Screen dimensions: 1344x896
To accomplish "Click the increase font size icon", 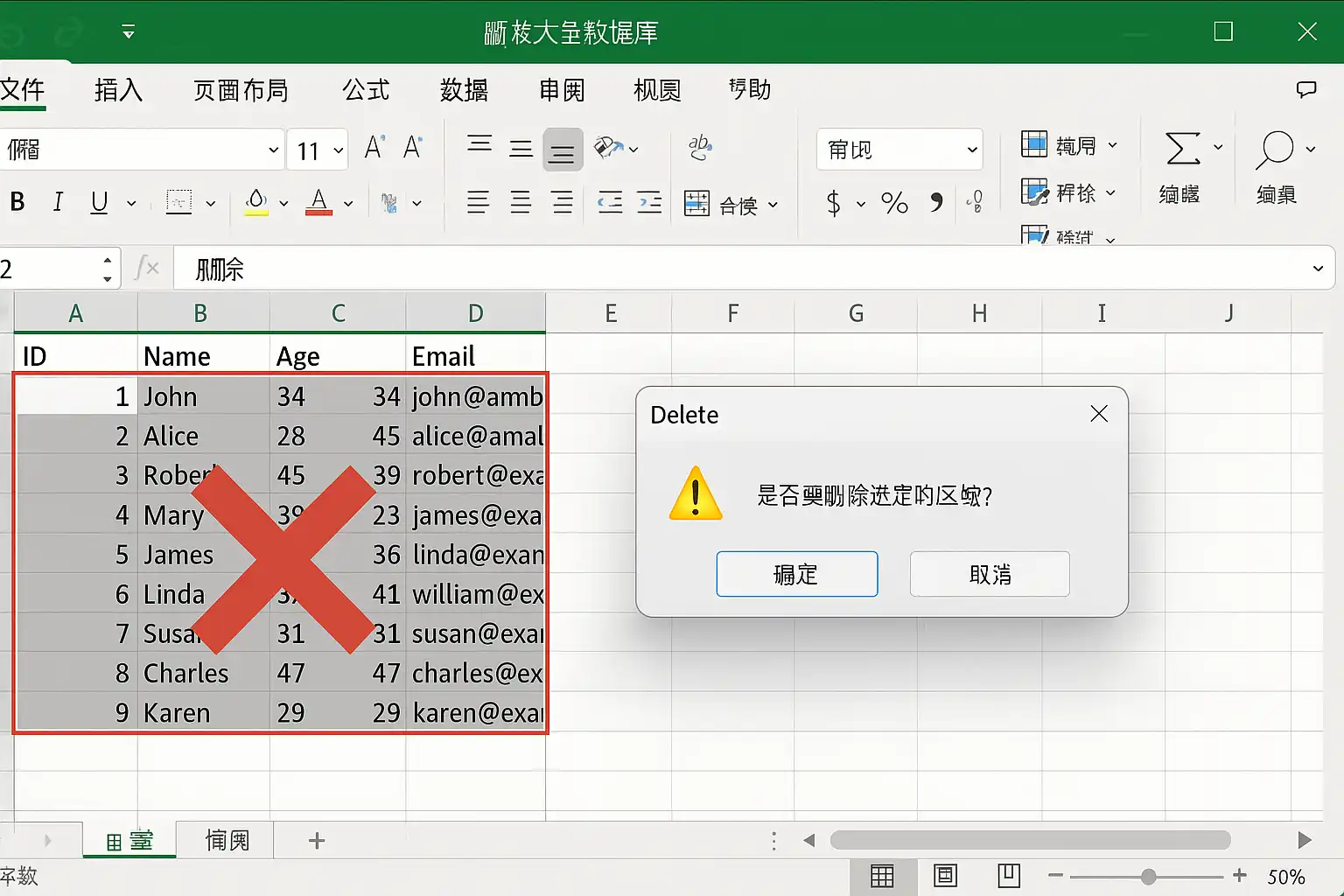I will 374,148.
